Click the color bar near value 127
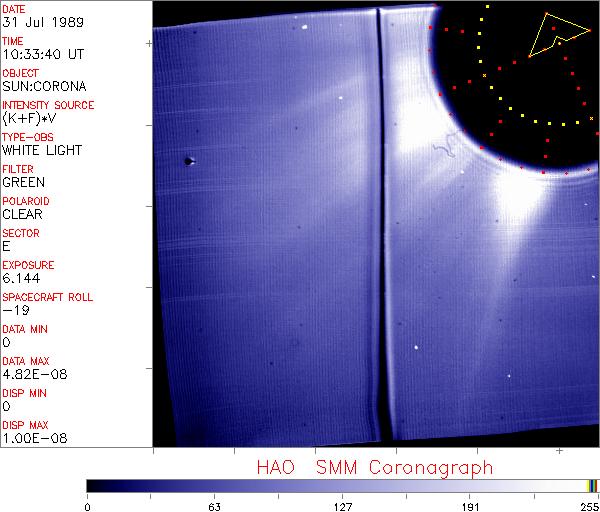The width and height of the screenshot is (600, 512). [342, 486]
